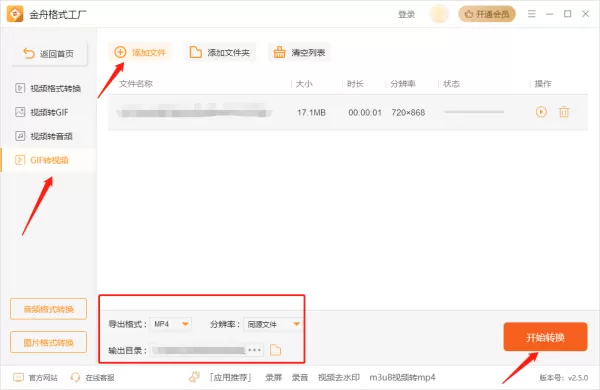Image resolution: width=600 pixels, height=390 pixels.
Task: Open the 分辨率 同原文件 dropdown
Action: click(x=272, y=324)
